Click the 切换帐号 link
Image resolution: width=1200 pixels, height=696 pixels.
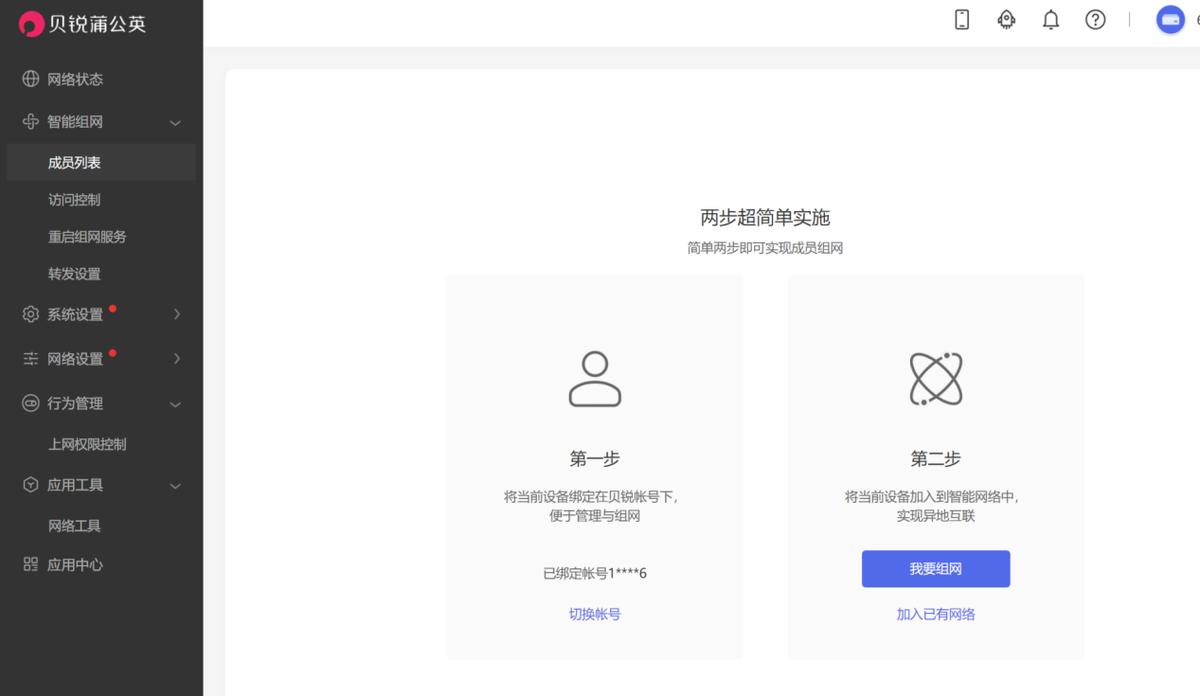coord(594,614)
